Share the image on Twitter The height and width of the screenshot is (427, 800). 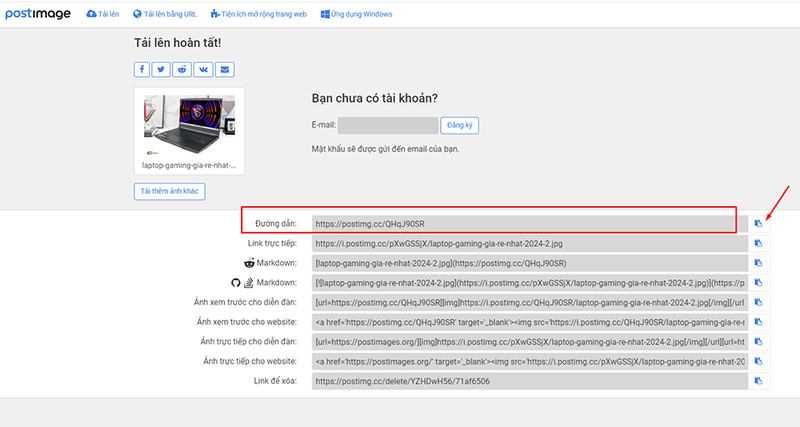[163, 69]
